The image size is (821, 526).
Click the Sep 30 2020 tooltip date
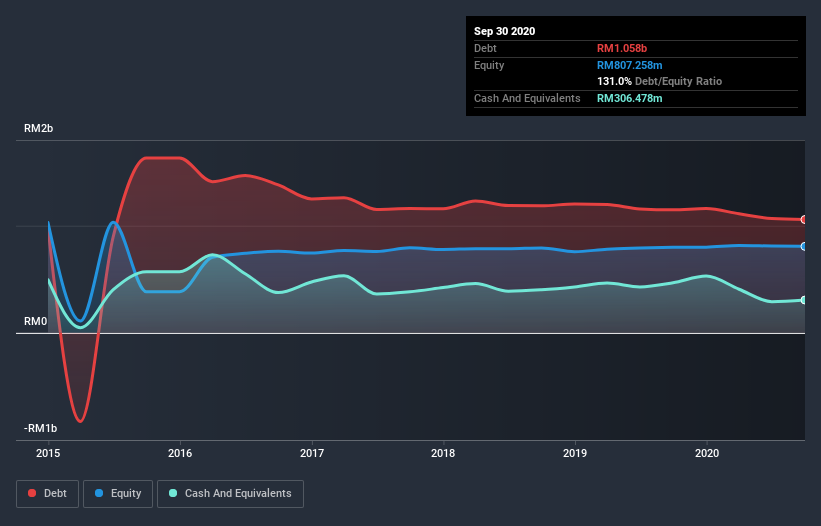click(x=505, y=31)
